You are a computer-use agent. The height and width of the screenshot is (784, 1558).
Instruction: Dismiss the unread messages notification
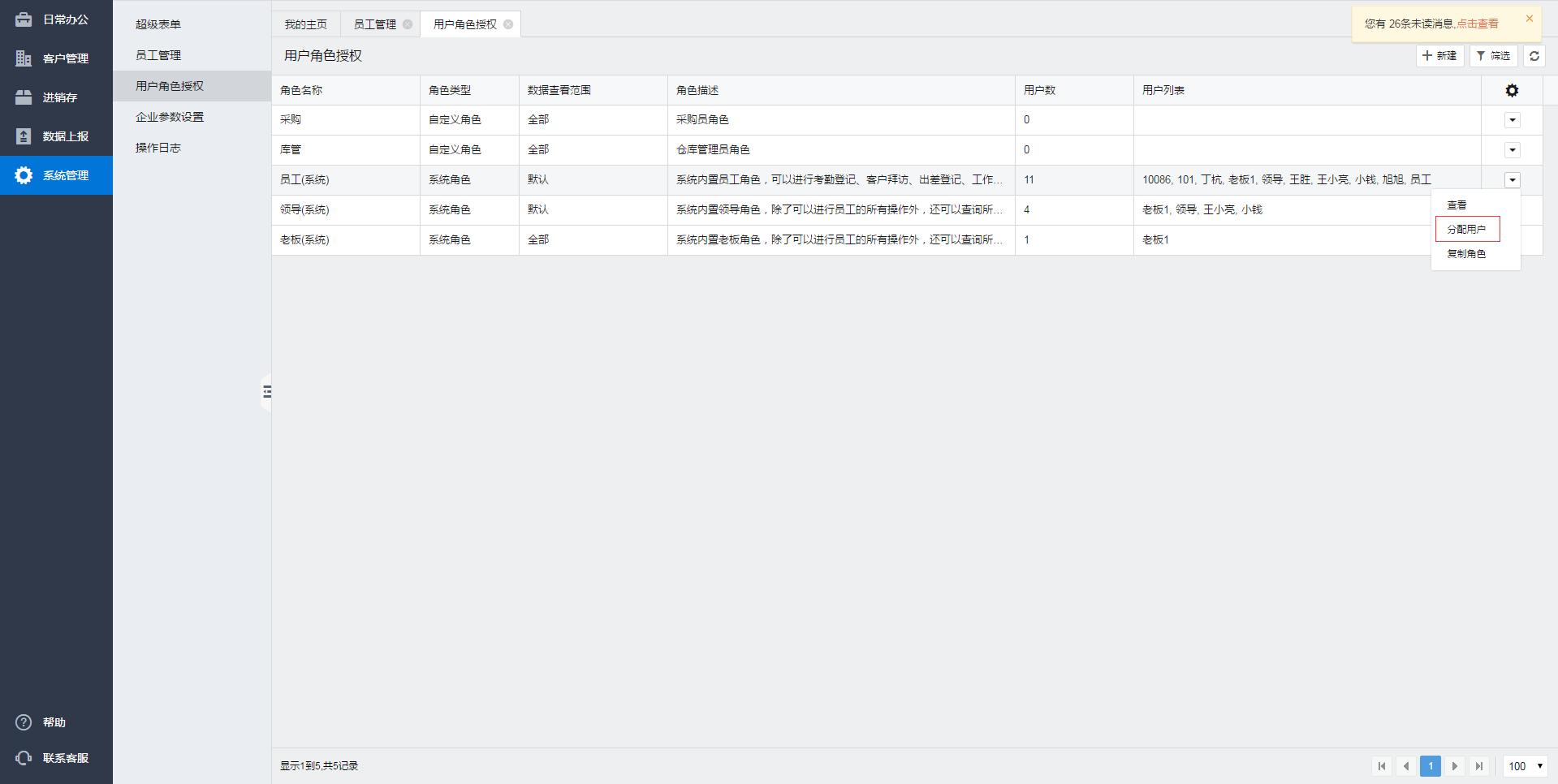[1529, 19]
